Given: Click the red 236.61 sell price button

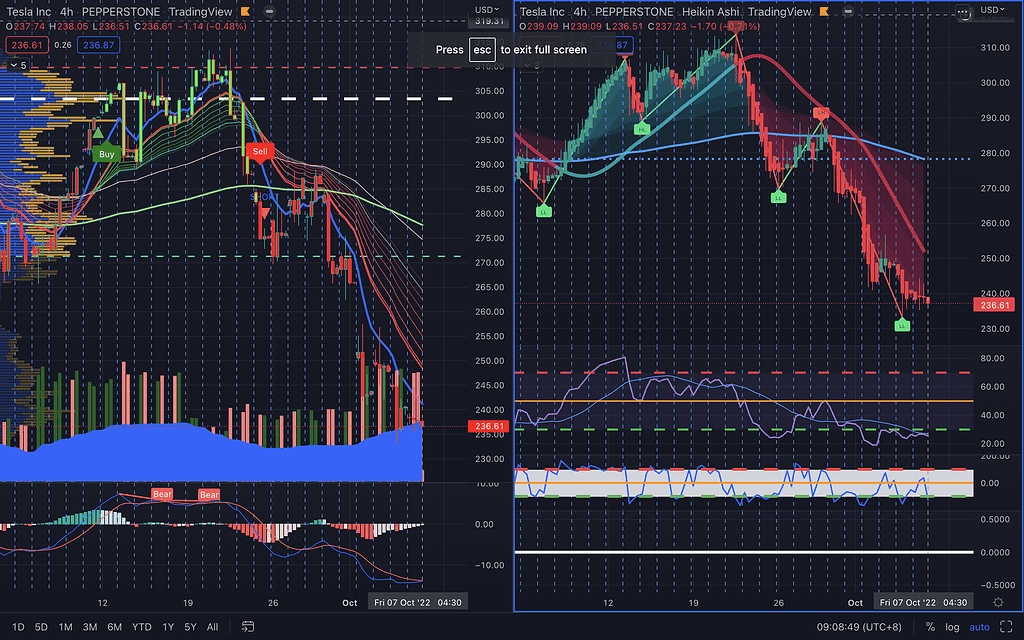Looking at the screenshot, I should (26, 45).
